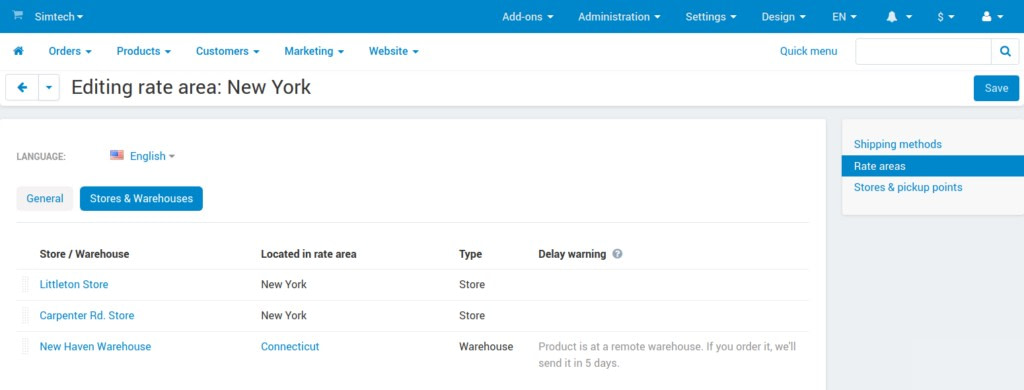Viewport: 1024px width, 390px height.
Task: Expand the Settings menu
Action: click(x=711, y=17)
